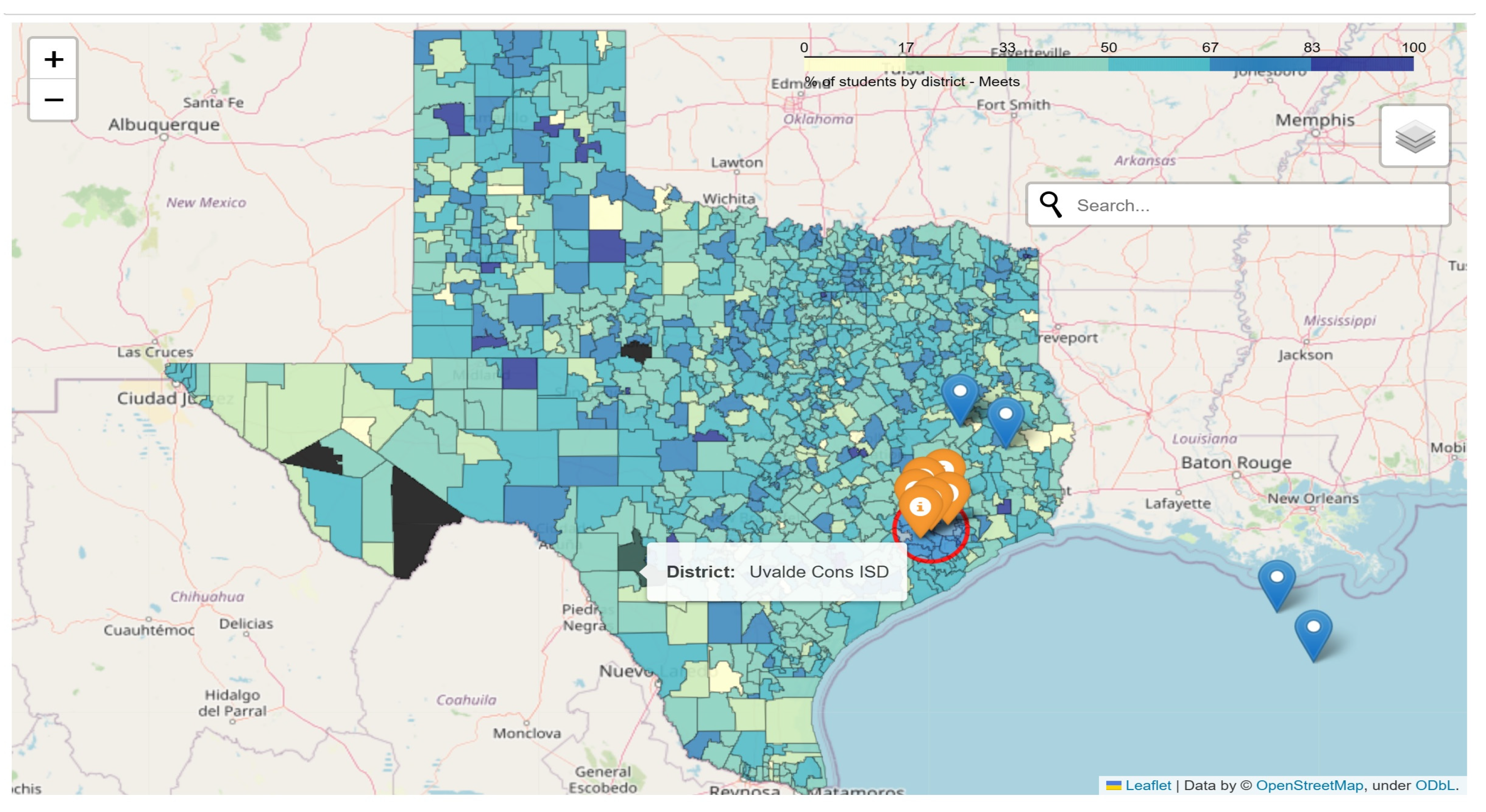
Task: Click the pale yellow 0-17 legend segment
Action: [x=854, y=64]
